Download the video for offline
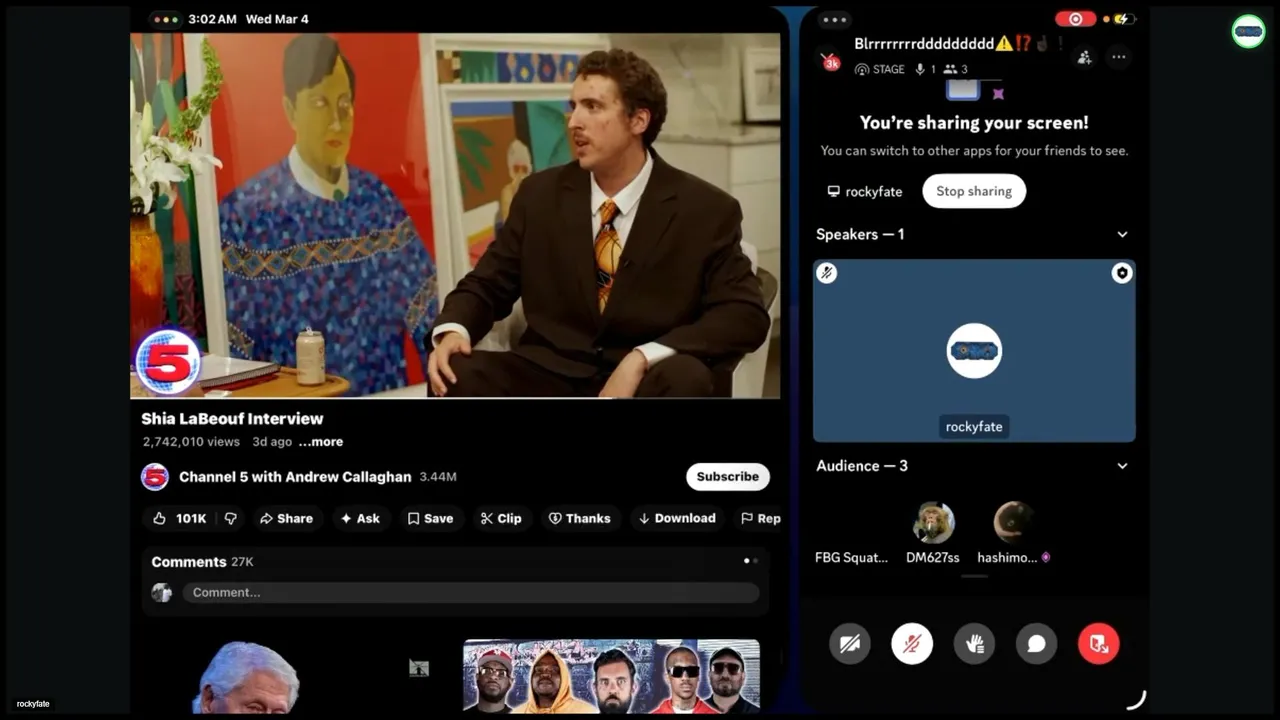 click(677, 518)
